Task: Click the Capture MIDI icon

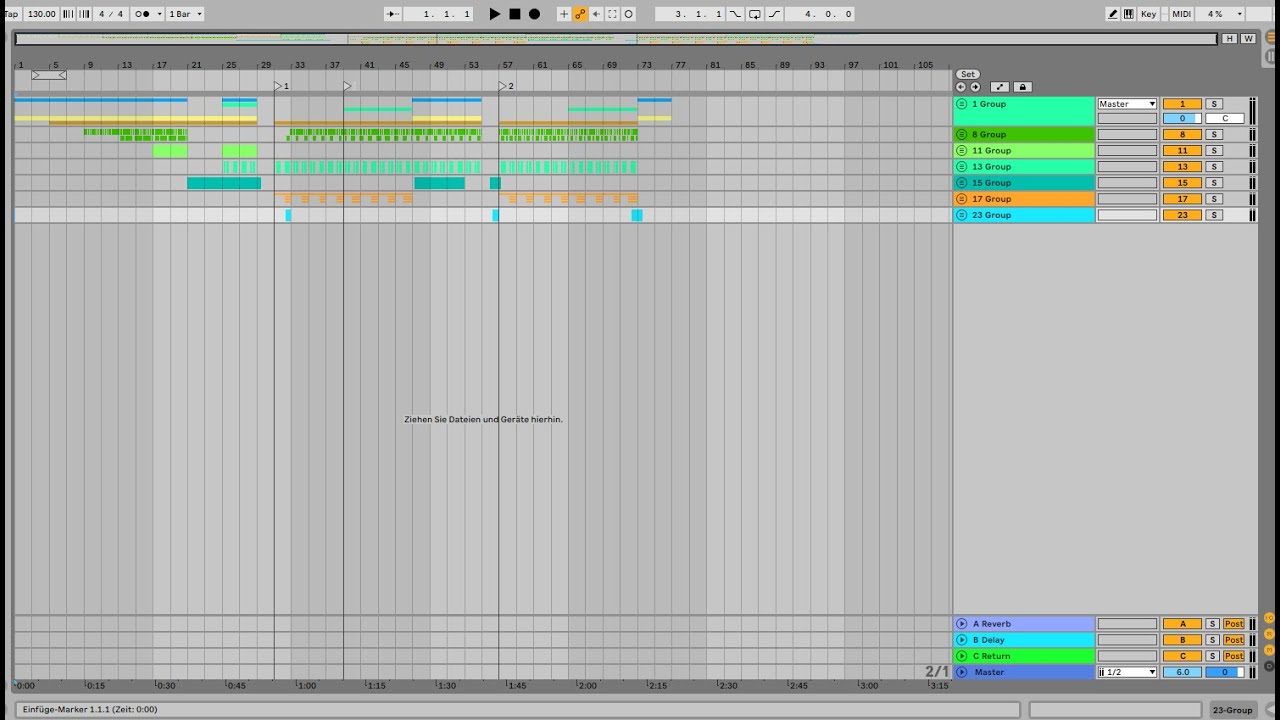Action: pyautogui.click(x=613, y=14)
